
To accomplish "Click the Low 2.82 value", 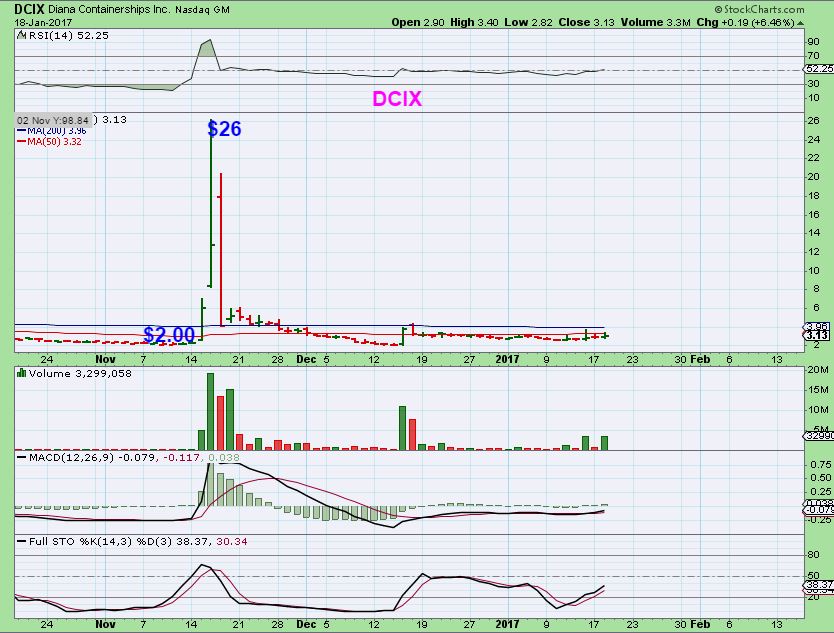I will pos(528,22).
